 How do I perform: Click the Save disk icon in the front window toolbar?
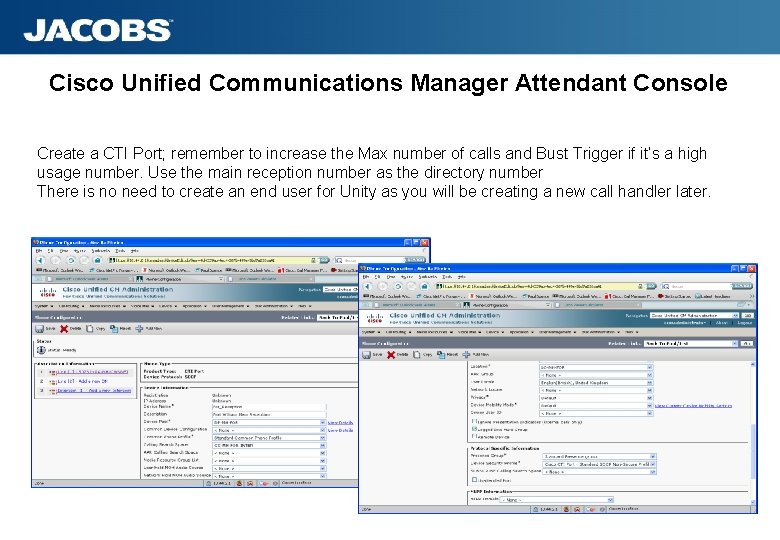tap(366, 355)
